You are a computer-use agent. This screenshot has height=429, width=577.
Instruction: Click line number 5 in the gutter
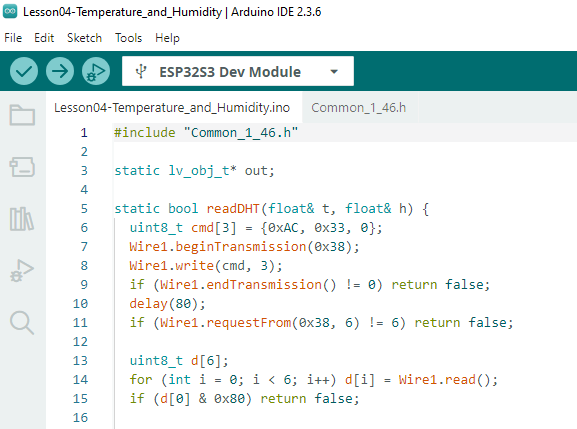[84, 209]
